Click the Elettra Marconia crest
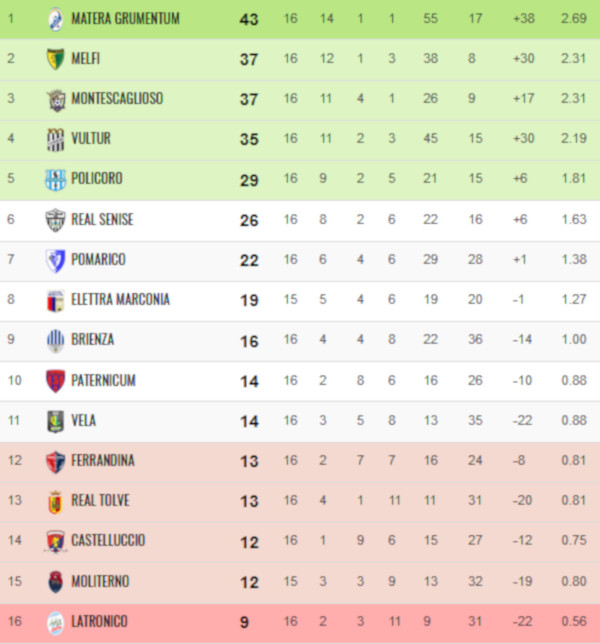 tap(55, 301)
